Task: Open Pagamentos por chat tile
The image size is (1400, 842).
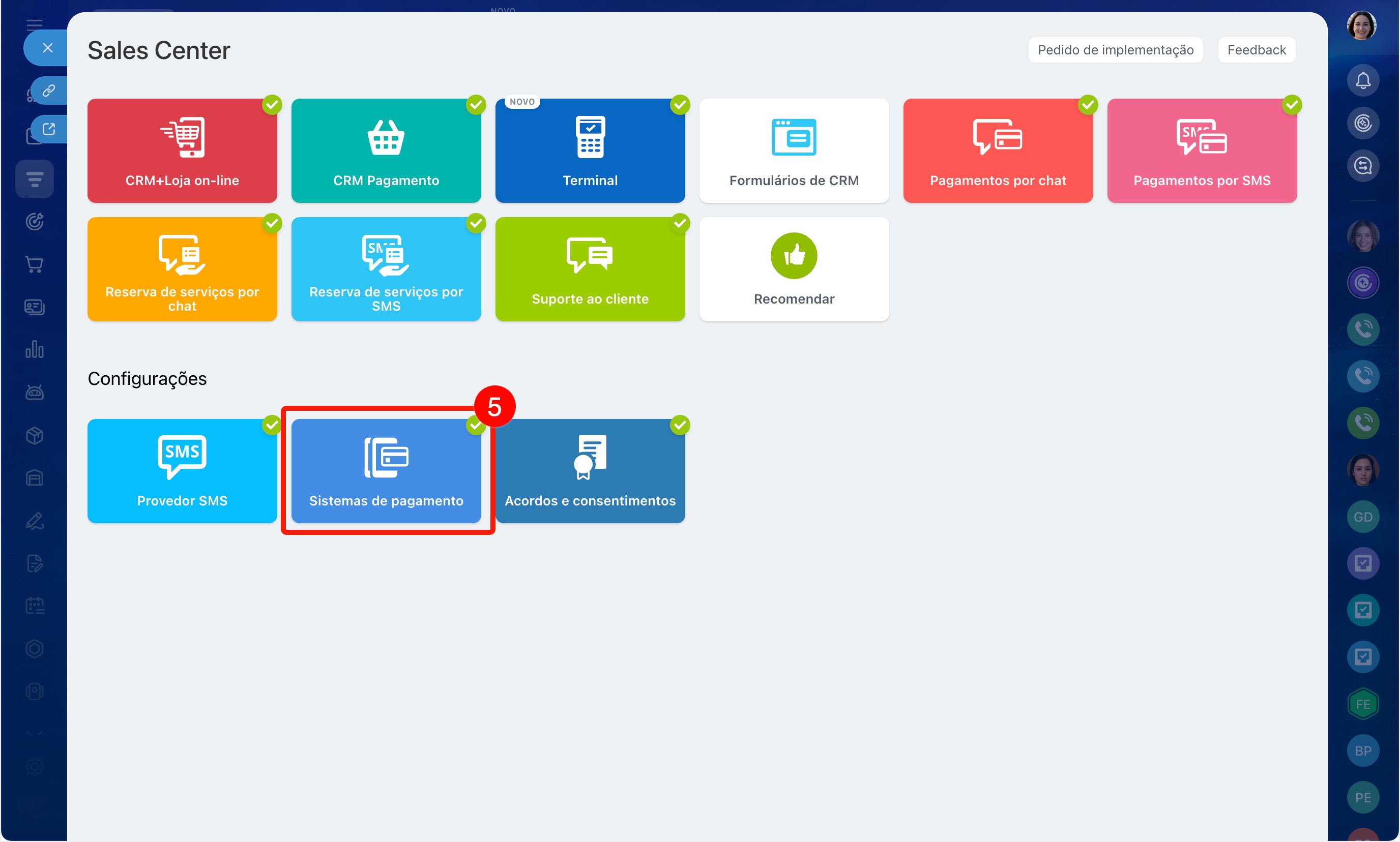Action: [x=998, y=151]
